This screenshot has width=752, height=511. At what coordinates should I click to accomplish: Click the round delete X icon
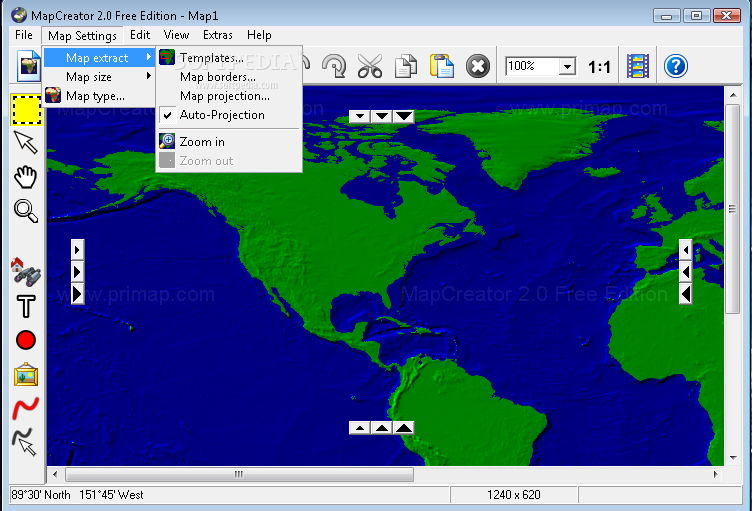tap(478, 66)
